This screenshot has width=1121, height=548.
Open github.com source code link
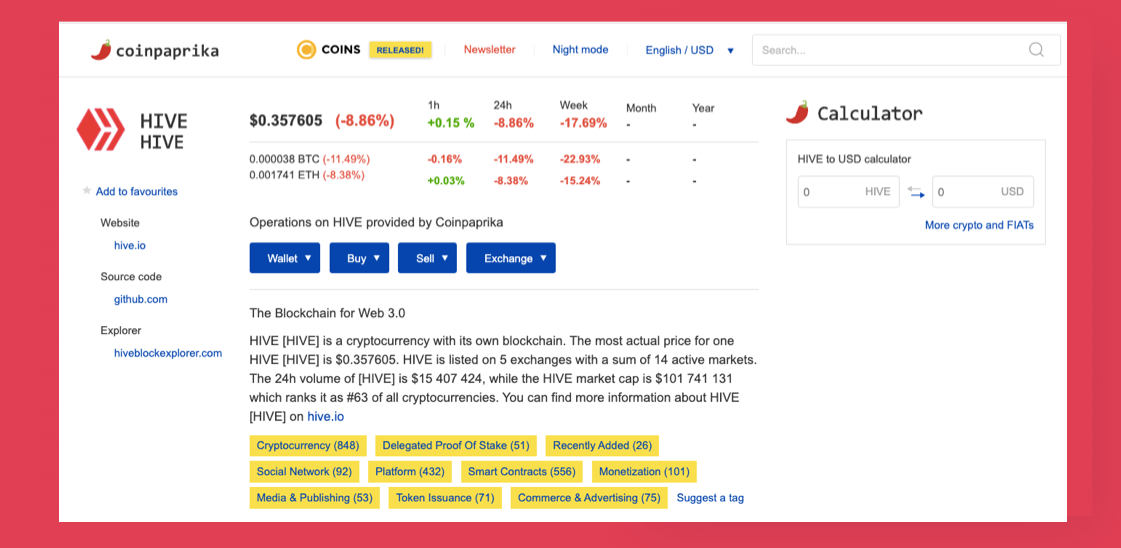pyautogui.click(x=140, y=299)
